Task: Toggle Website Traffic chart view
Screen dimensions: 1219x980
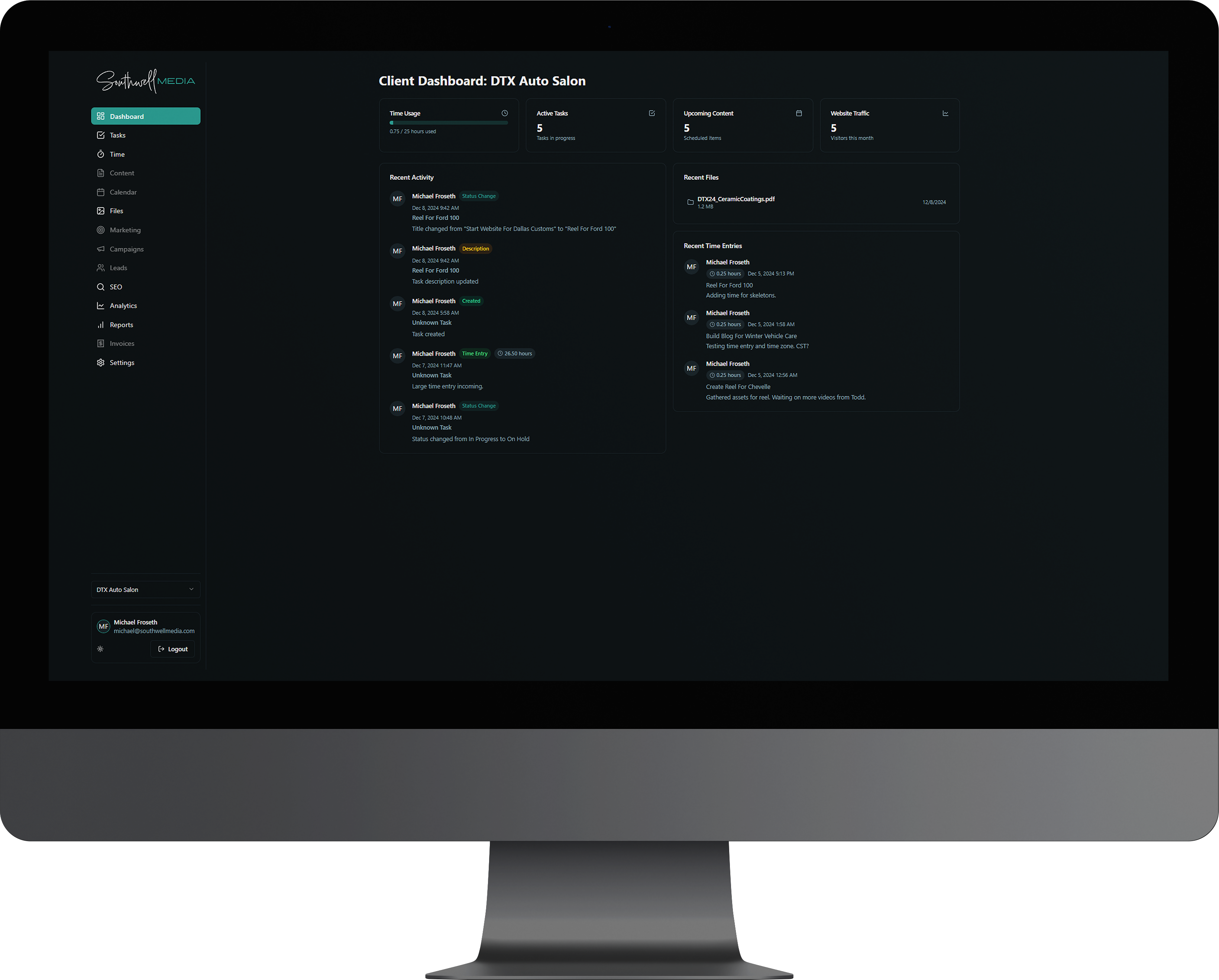Action: (944, 112)
